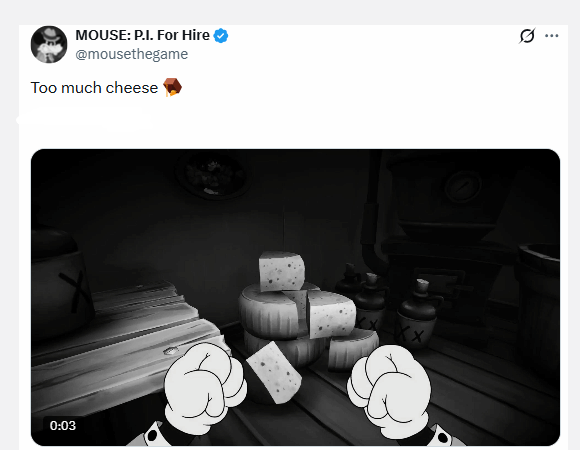Open the three-dot more options menu
The width and height of the screenshot is (580, 450).
coord(552,36)
